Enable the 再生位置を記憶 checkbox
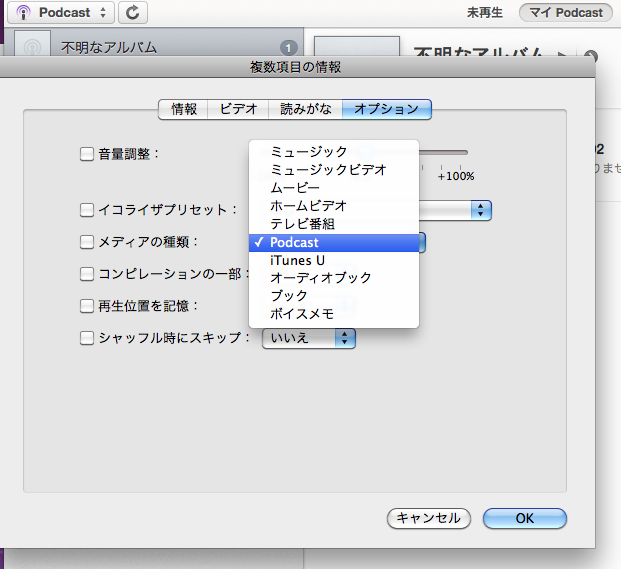 [x=87, y=306]
